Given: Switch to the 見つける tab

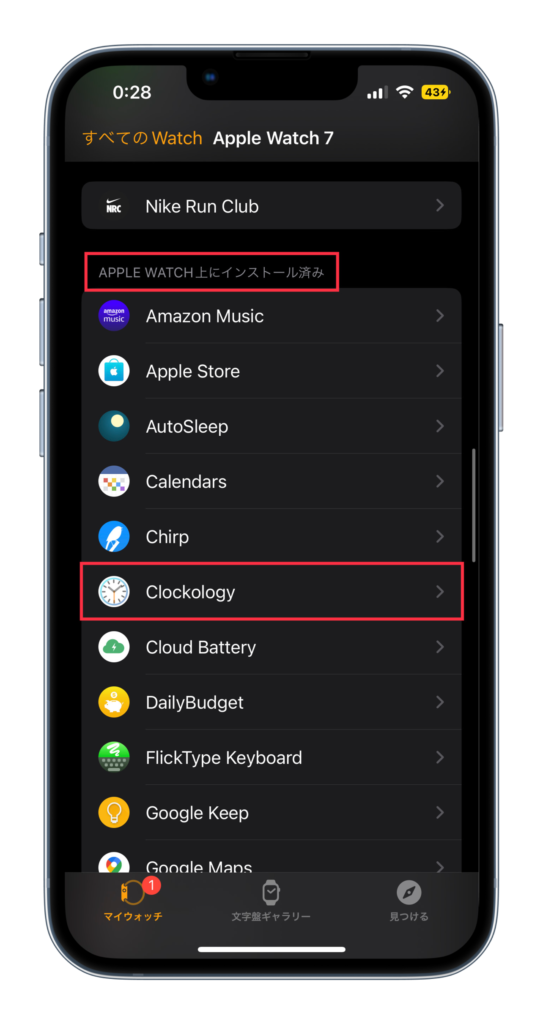Looking at the screenshot, I should pos(409,901).
